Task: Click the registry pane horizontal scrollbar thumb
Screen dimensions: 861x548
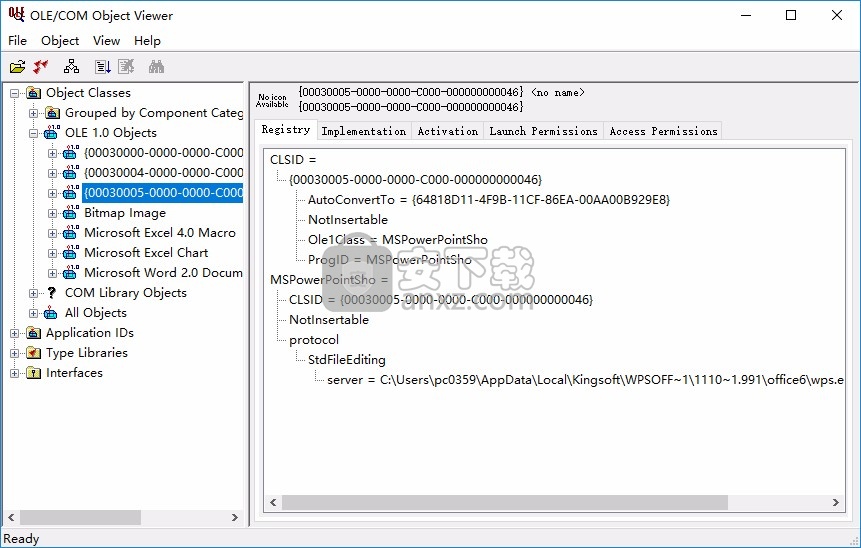Action: point(505,502)
